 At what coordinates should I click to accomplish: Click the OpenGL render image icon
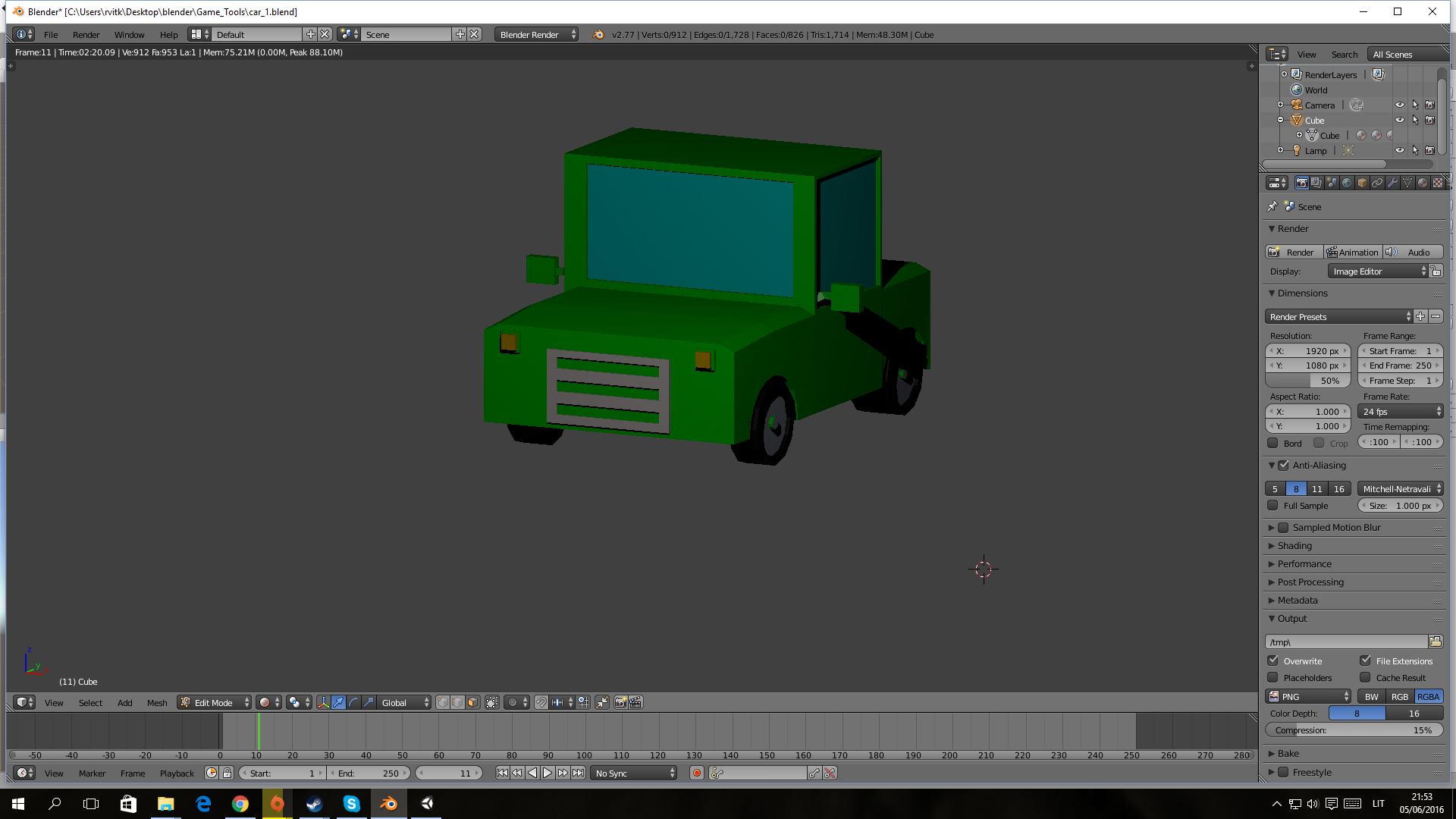point(620,702)
